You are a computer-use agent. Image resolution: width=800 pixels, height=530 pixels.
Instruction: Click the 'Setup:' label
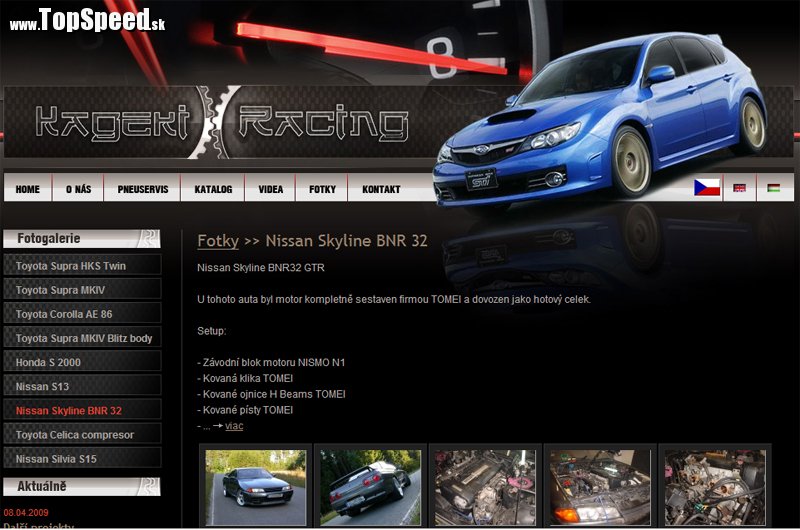click(212, 331)
